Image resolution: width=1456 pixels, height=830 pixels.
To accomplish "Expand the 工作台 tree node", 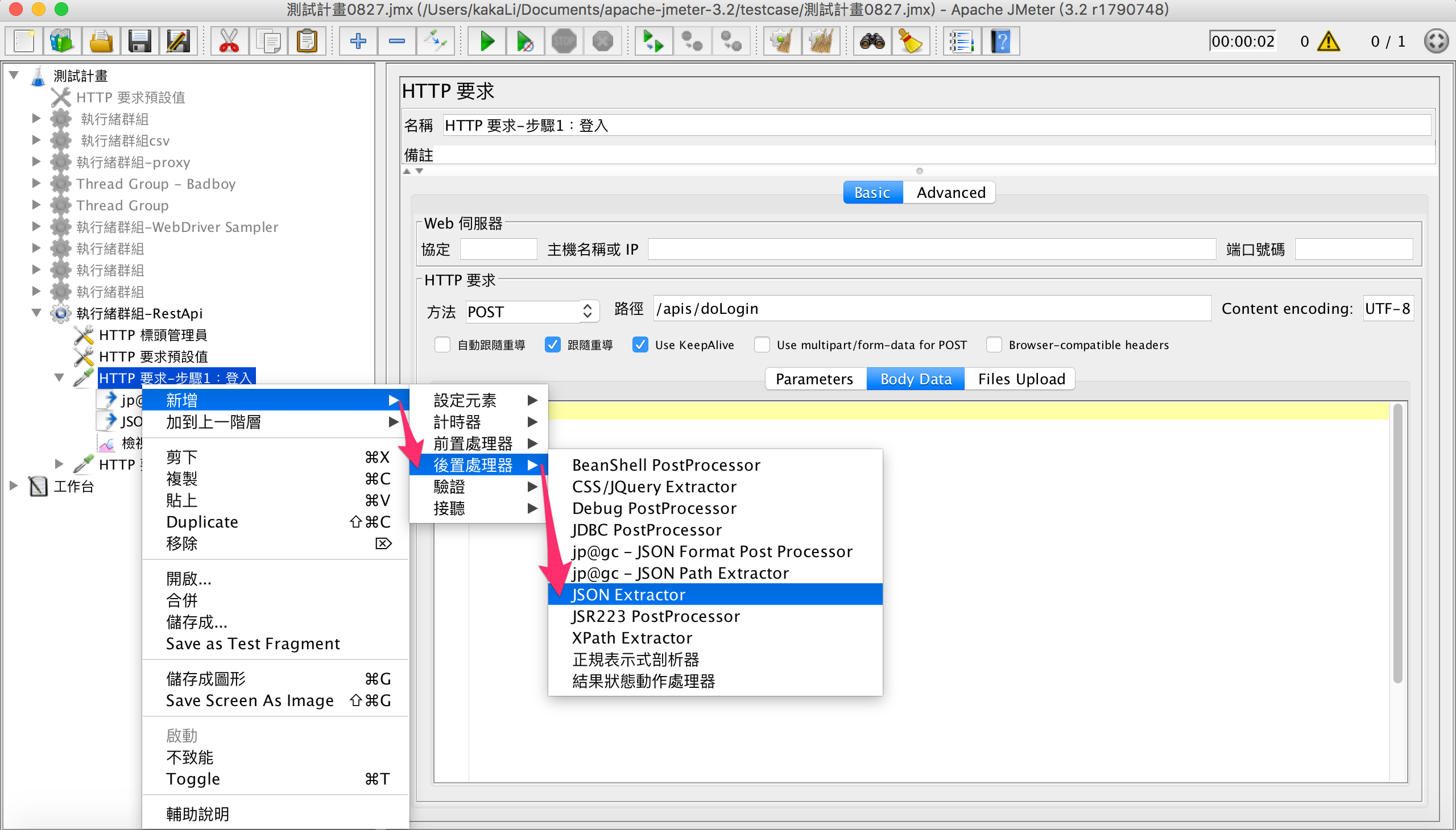I will 14,485.
